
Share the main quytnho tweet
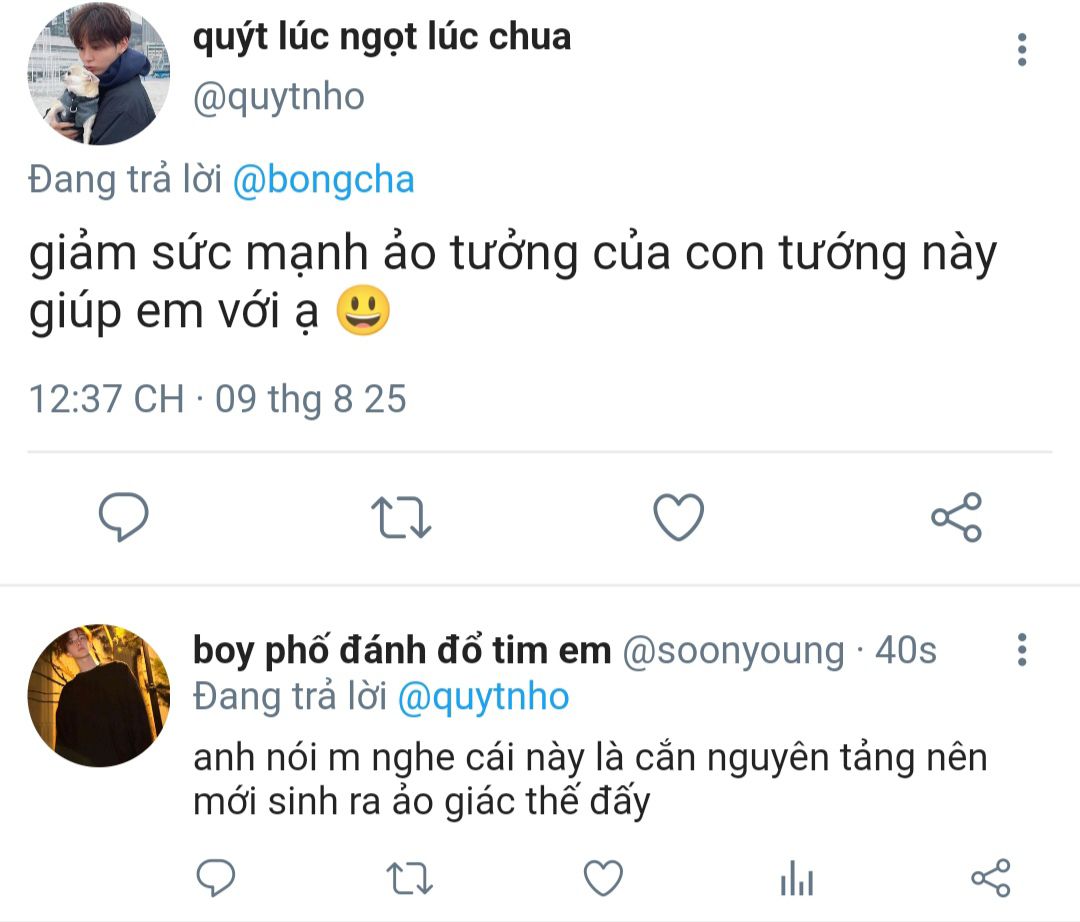pyautogui.click(x=956, y=517)
